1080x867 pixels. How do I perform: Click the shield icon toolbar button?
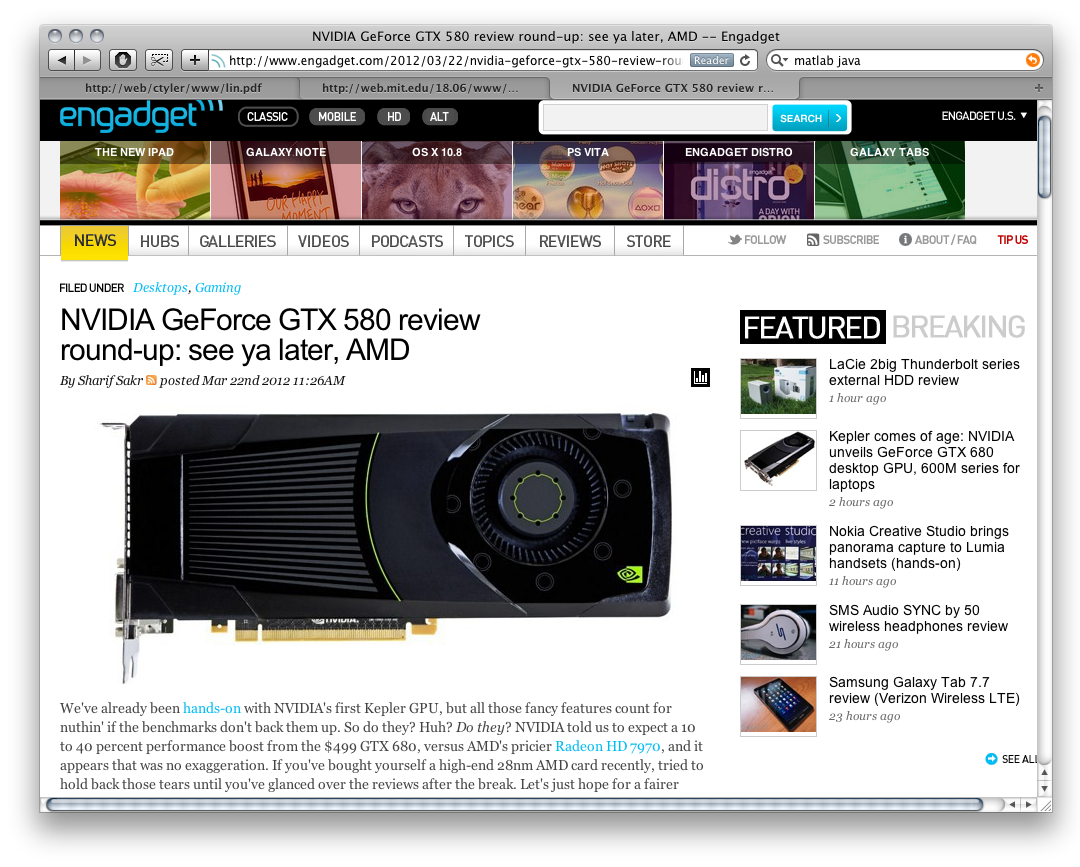coord(123,60)
